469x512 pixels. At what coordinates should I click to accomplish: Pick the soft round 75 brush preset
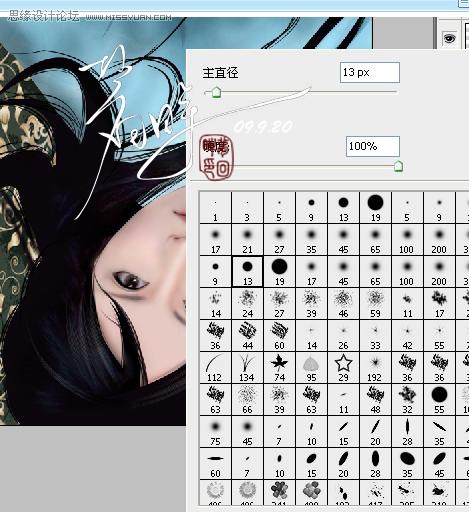[215, 432]
